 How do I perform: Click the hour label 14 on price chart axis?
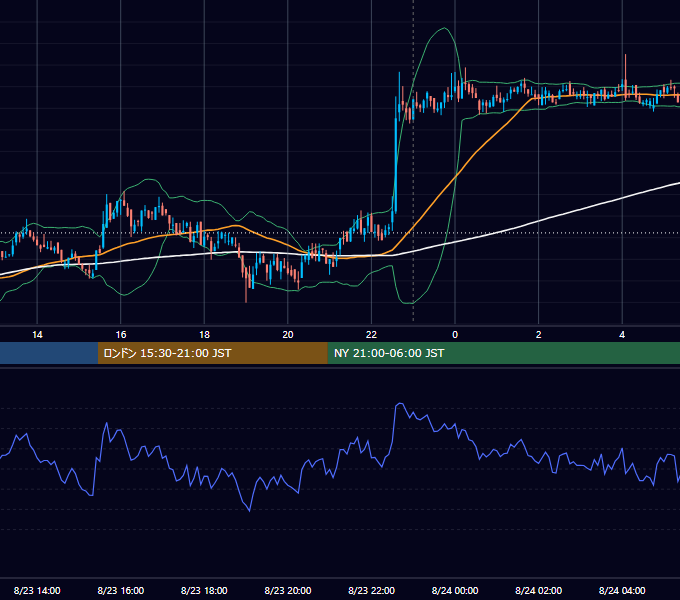pos(37,334)
